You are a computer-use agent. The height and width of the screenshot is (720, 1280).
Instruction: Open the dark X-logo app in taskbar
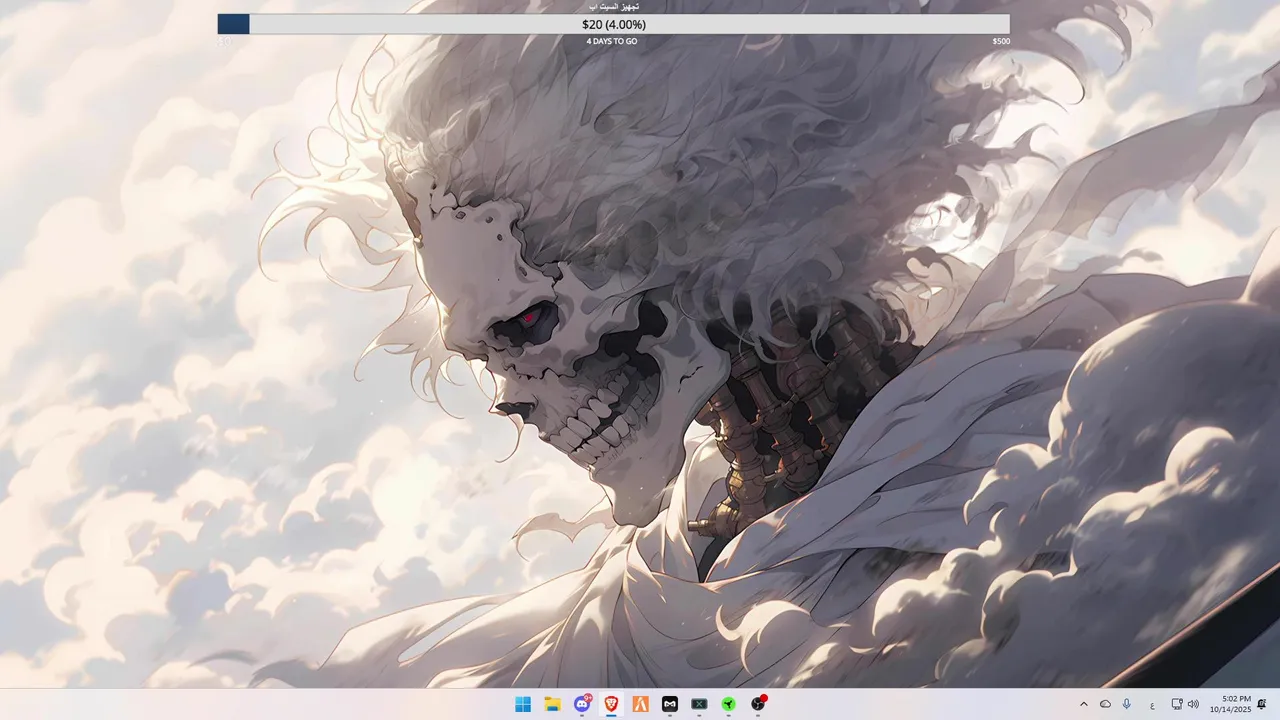(699, 704)
